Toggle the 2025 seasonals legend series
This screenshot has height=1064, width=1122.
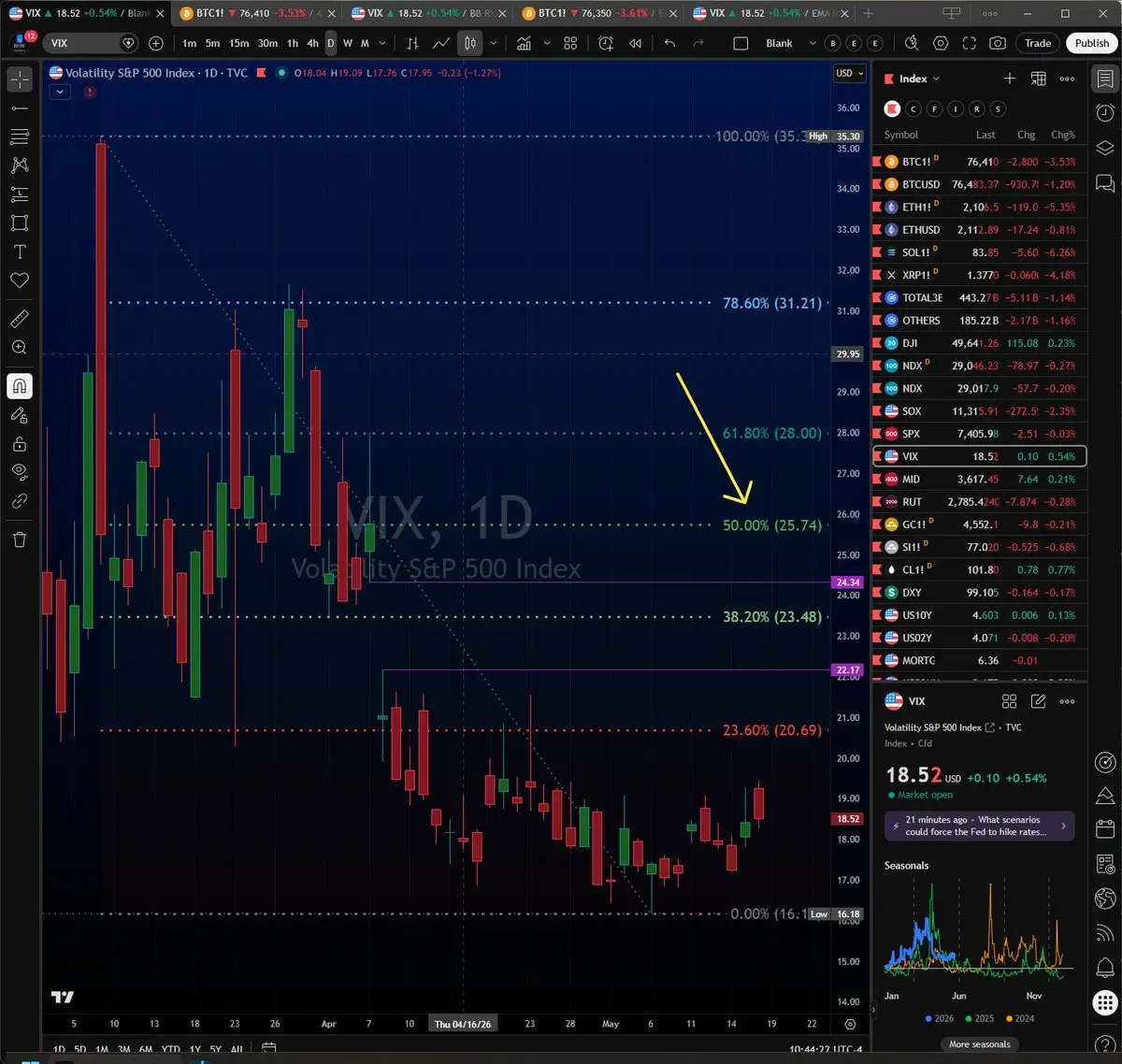979,1018
